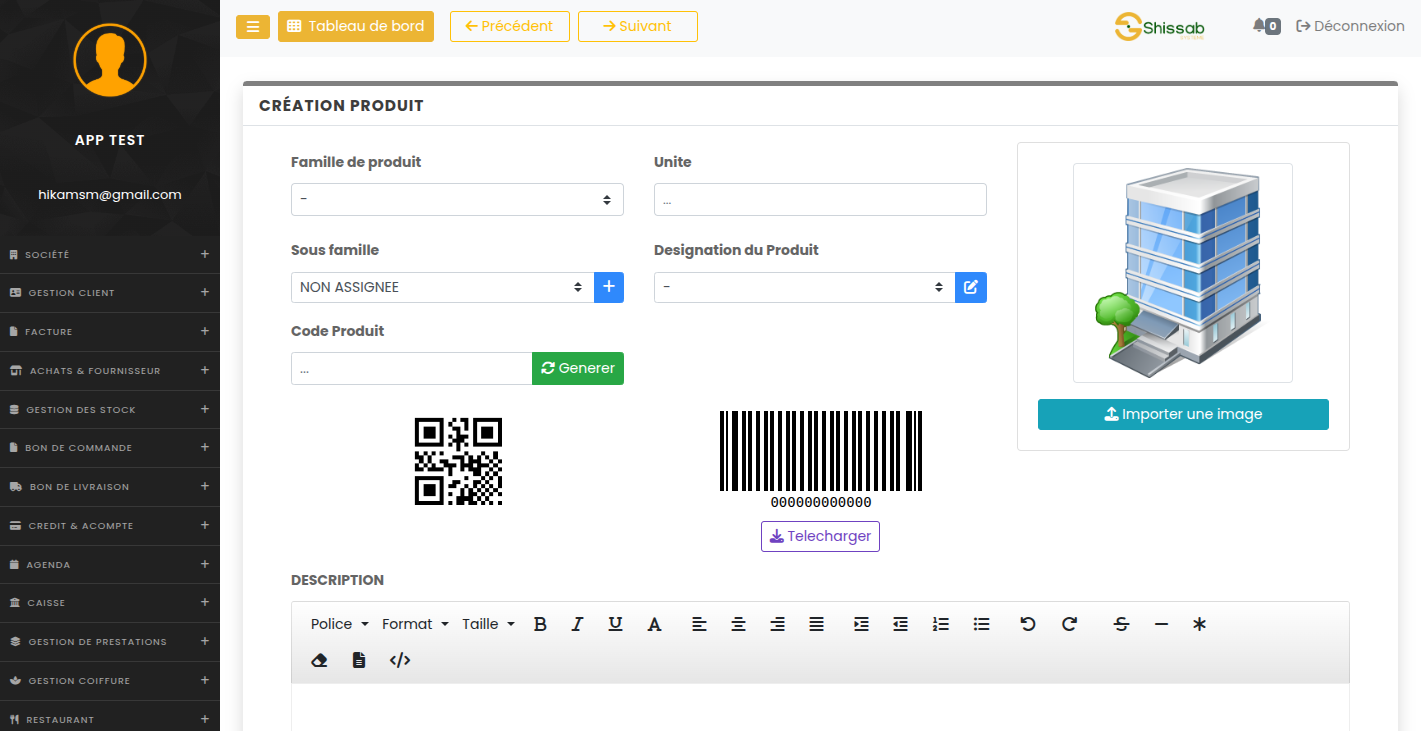Open Credit & Acompte menu
1421x731 pixels.
(x=110, y=525)
